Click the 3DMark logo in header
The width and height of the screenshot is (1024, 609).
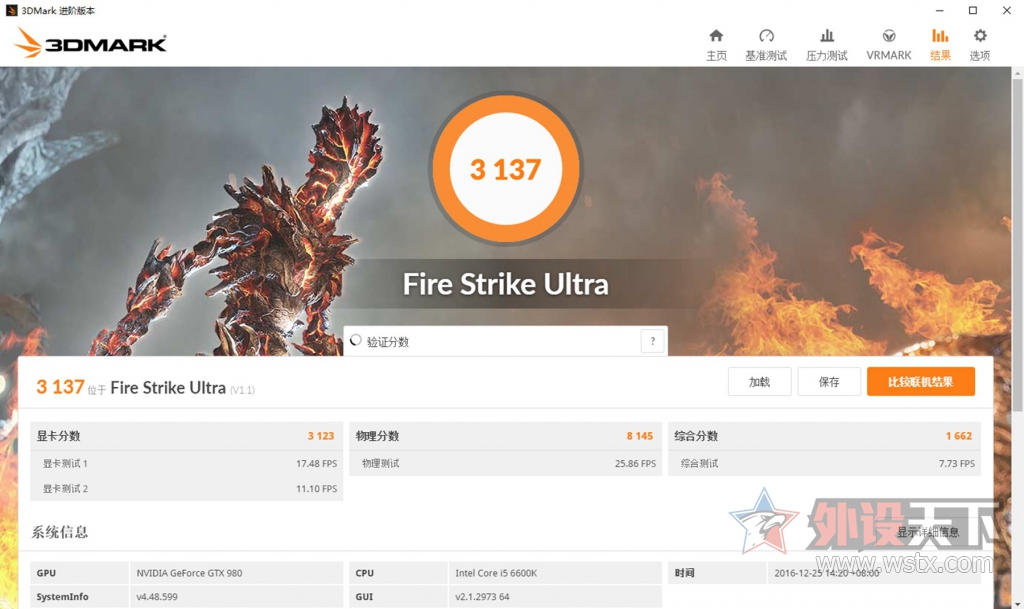pos(91,42)
